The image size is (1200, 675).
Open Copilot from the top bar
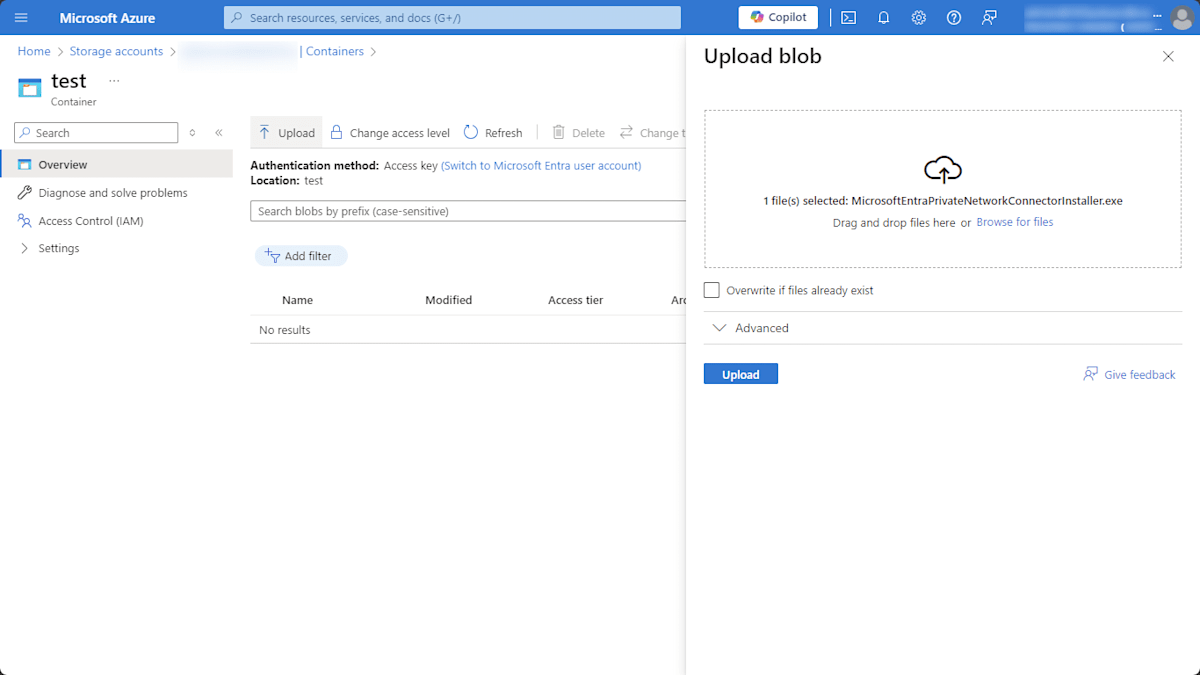click(x=778, y=17)
